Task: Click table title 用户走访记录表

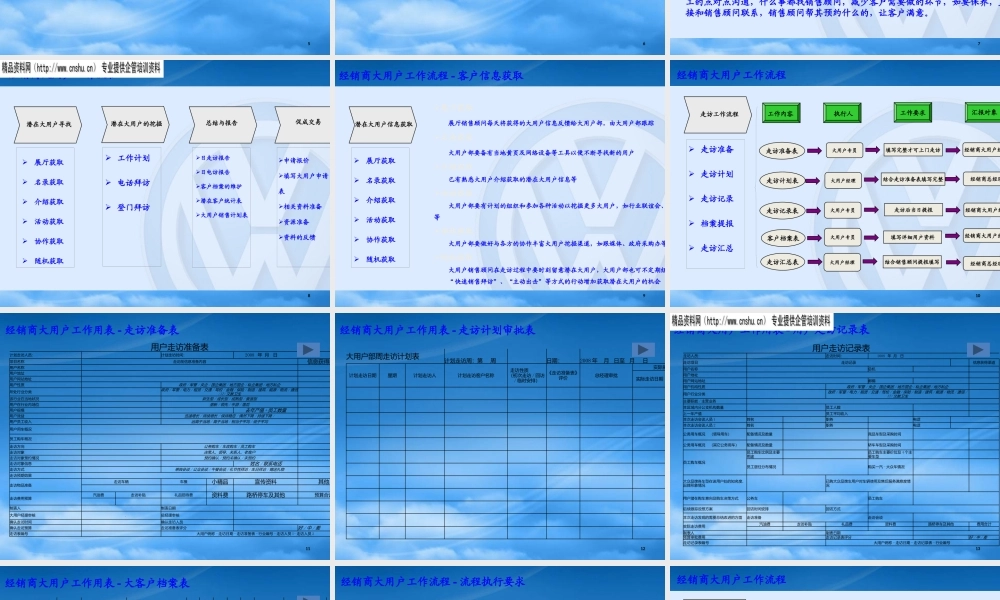Action: 841,348
